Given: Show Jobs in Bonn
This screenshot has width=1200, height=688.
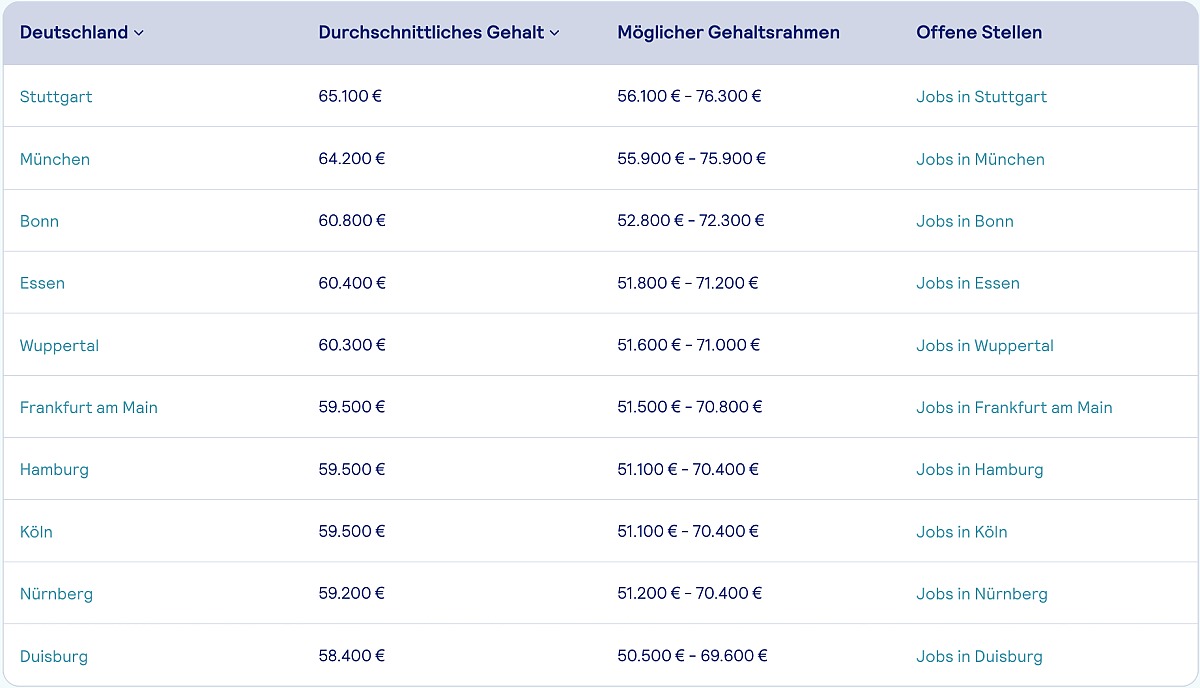Looking at the screenshot, I should pos(964,221).
